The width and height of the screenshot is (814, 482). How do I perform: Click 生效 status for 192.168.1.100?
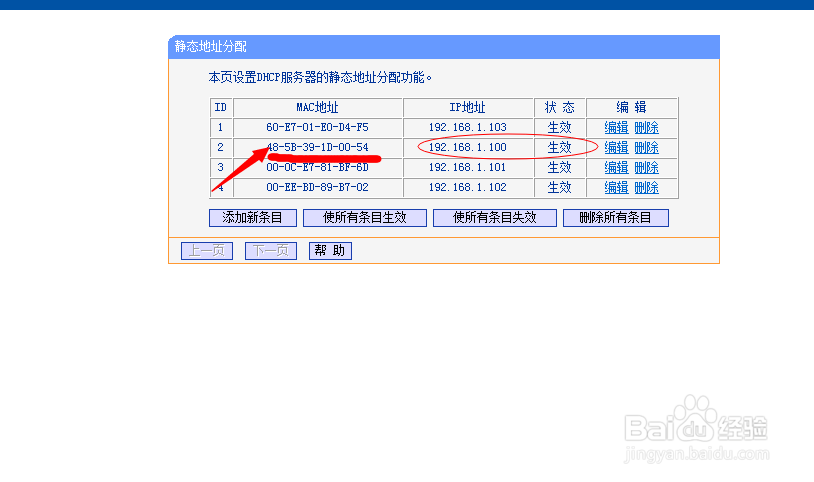point(560,148)
